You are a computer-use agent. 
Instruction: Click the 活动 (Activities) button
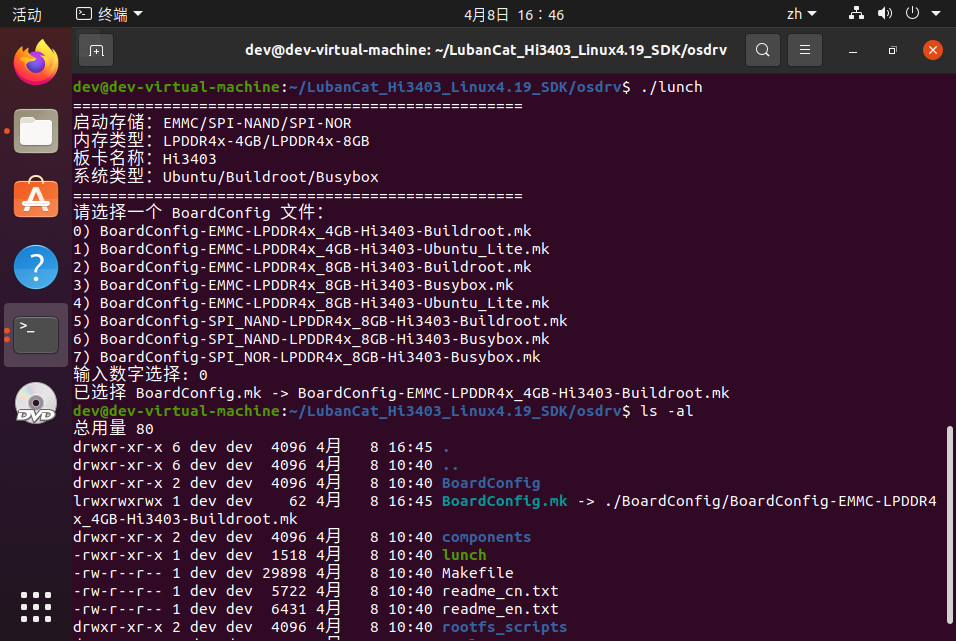pos(27,14)
